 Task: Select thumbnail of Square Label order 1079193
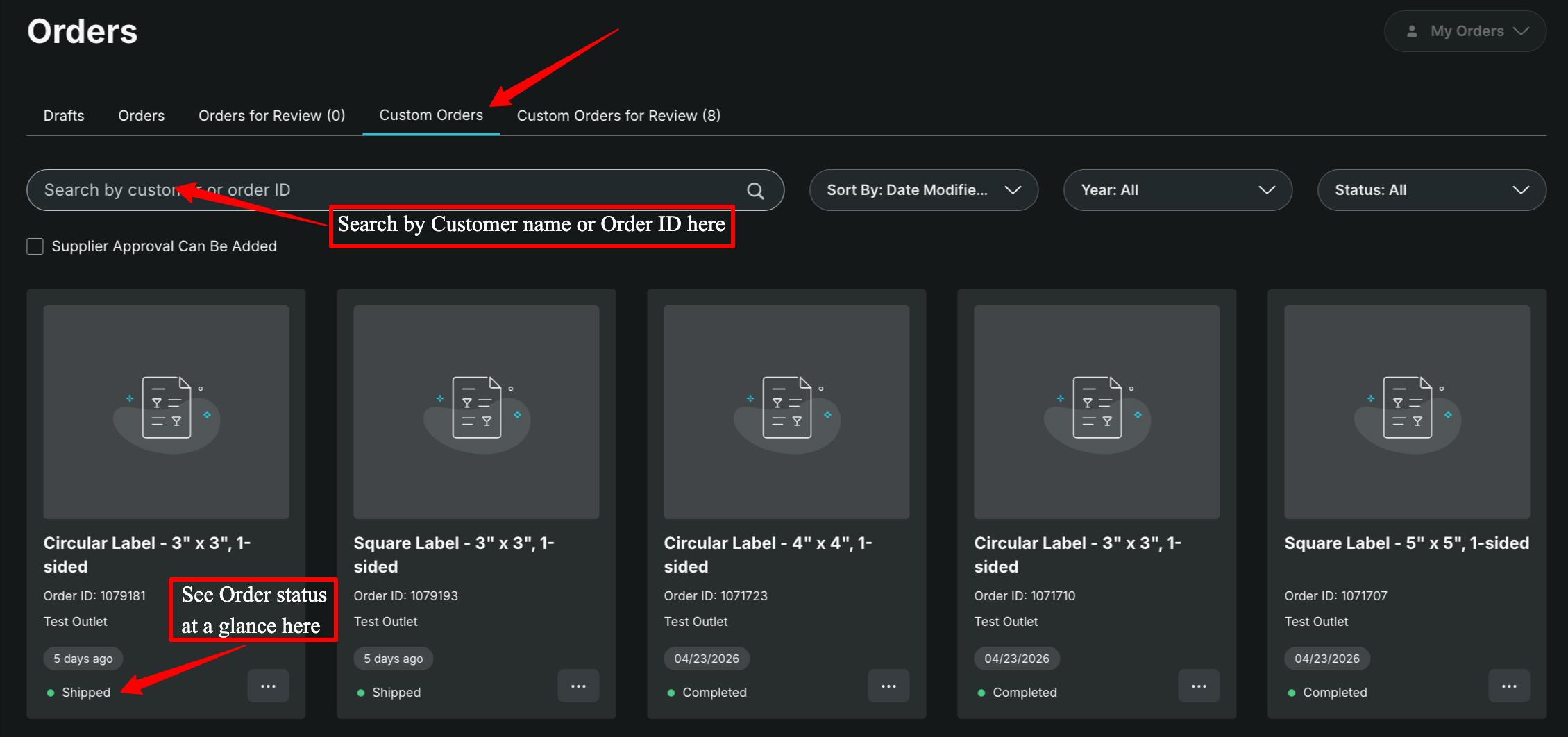pyautogui.click(x=476, y=412)
